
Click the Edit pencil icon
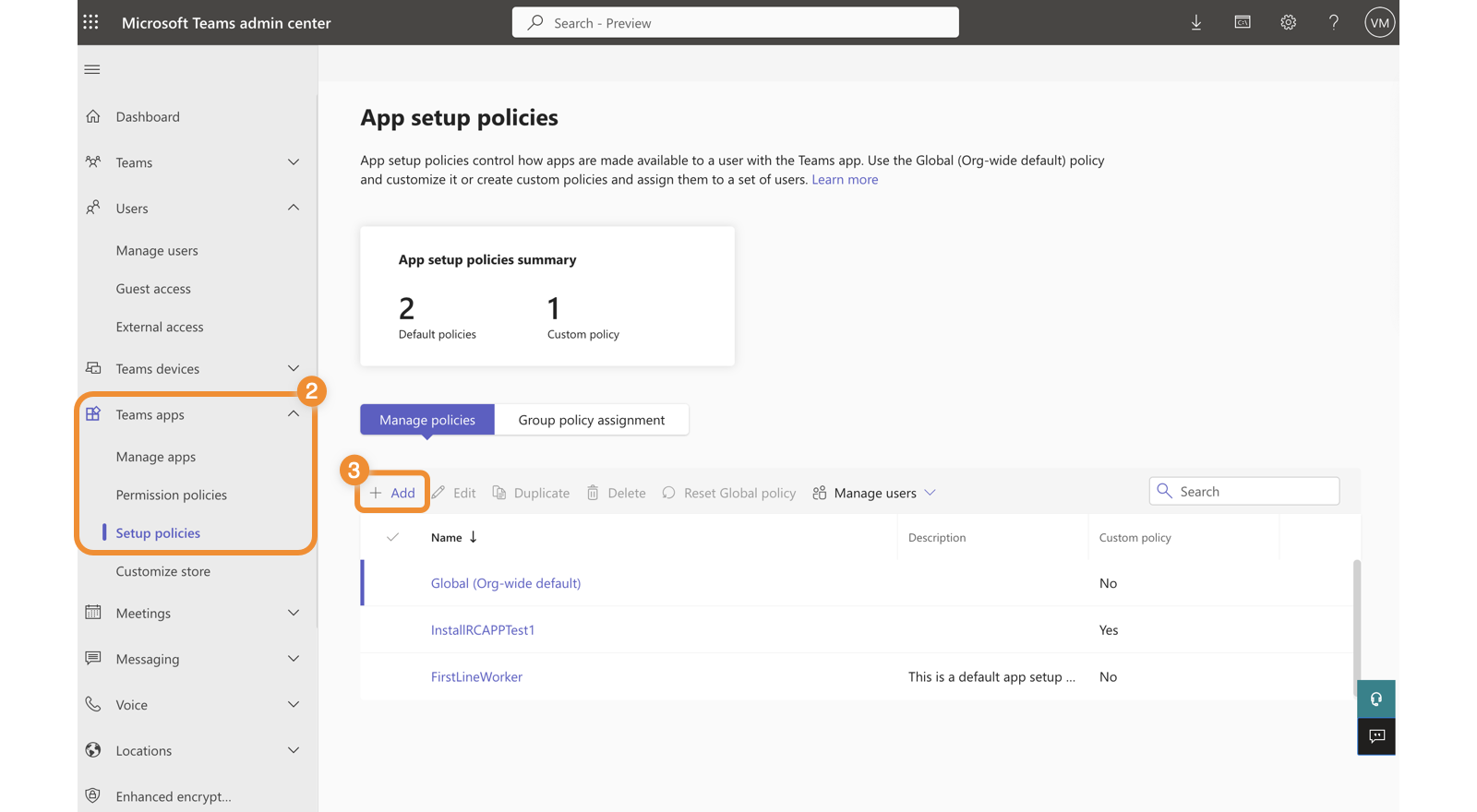(x=438, y=492)
